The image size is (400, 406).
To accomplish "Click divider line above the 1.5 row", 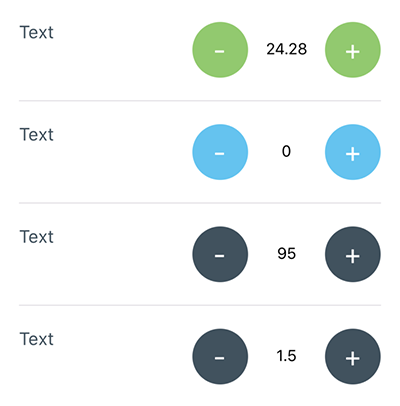I will tap(200, 305).
